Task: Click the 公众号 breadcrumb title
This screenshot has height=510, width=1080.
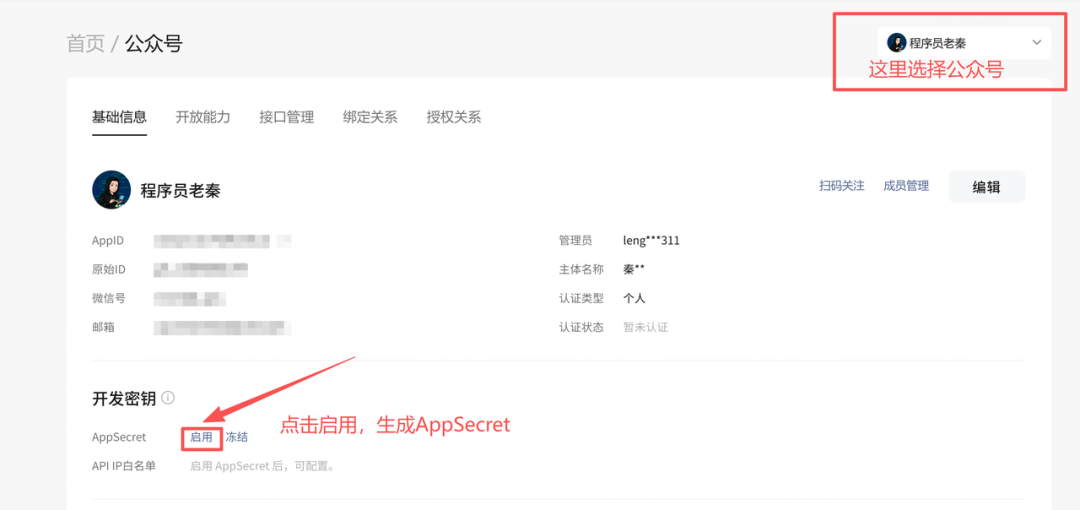Action: coord(154,44)
